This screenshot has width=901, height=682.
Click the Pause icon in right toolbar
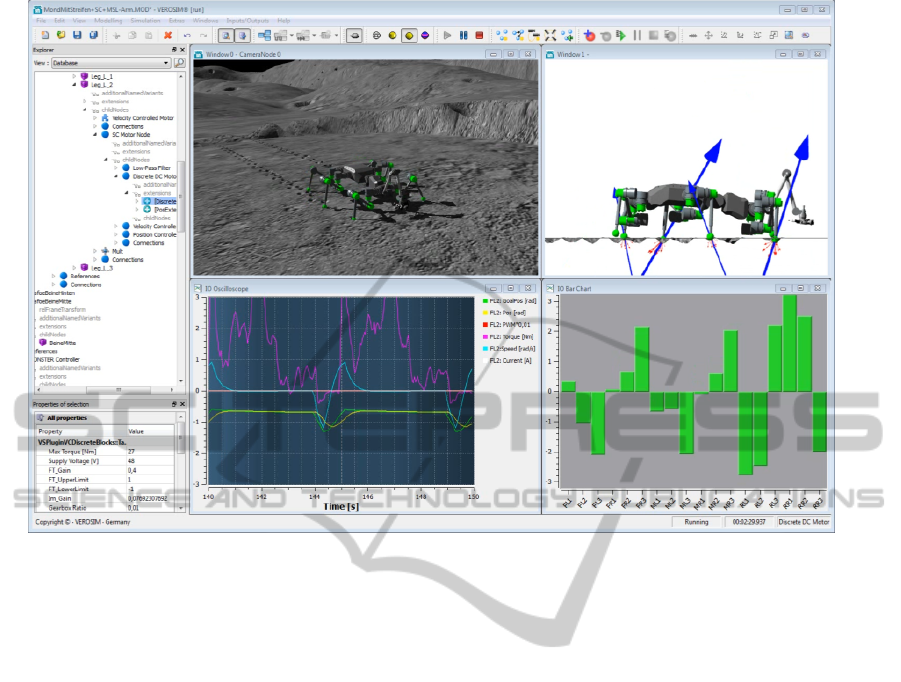point(637,35)
